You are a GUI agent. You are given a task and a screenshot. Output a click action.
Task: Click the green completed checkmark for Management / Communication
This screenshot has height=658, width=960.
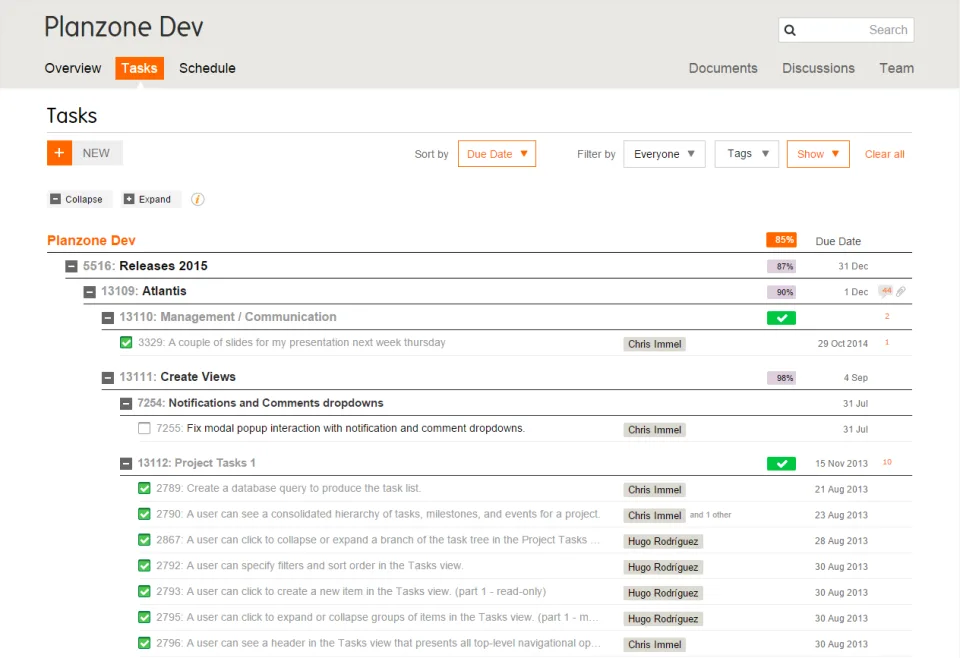[x=781, y=318]
